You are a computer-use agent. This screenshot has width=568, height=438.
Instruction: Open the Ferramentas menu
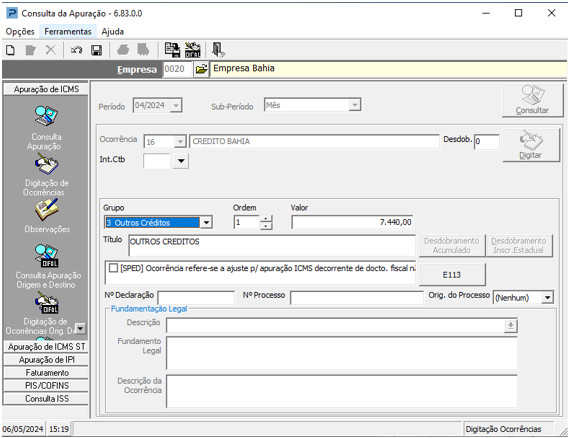coord(68,32)
